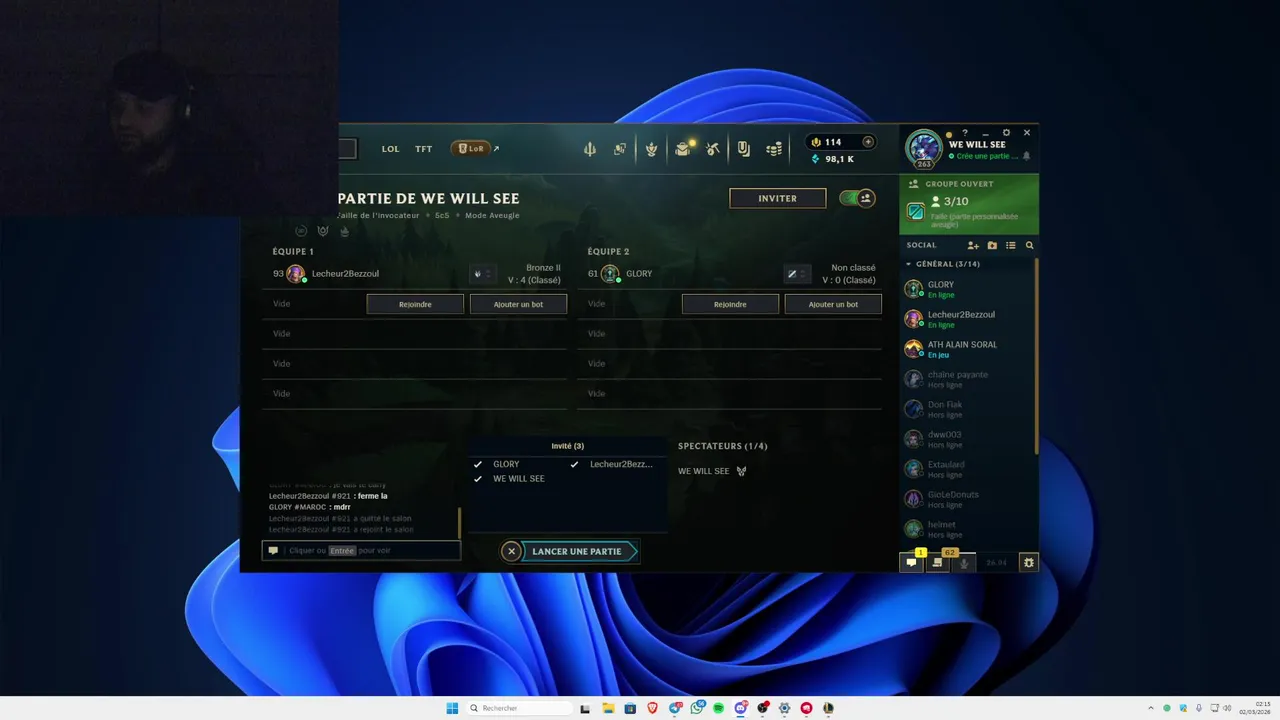Select offline friend chaîne payante

point(966,379)
